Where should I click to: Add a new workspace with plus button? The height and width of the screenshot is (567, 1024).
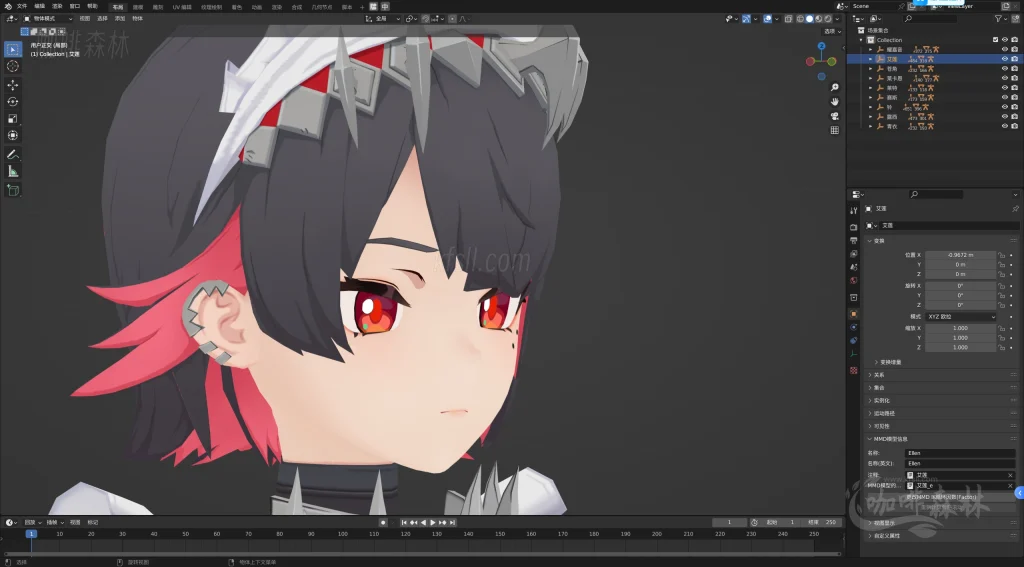pyautogui.click(x=362, y=7)
